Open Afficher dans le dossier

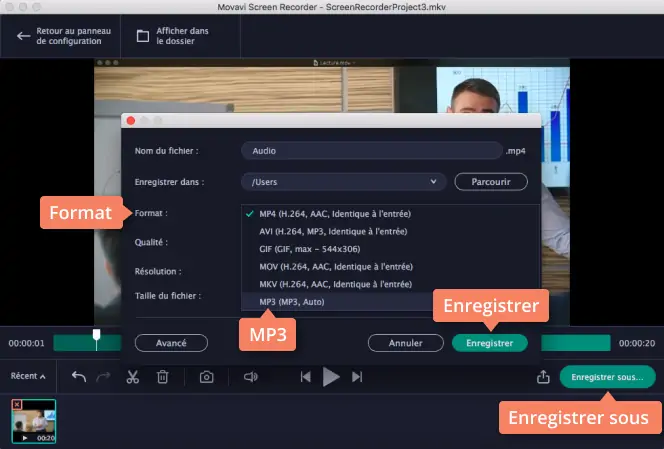(x=182, y=36)
